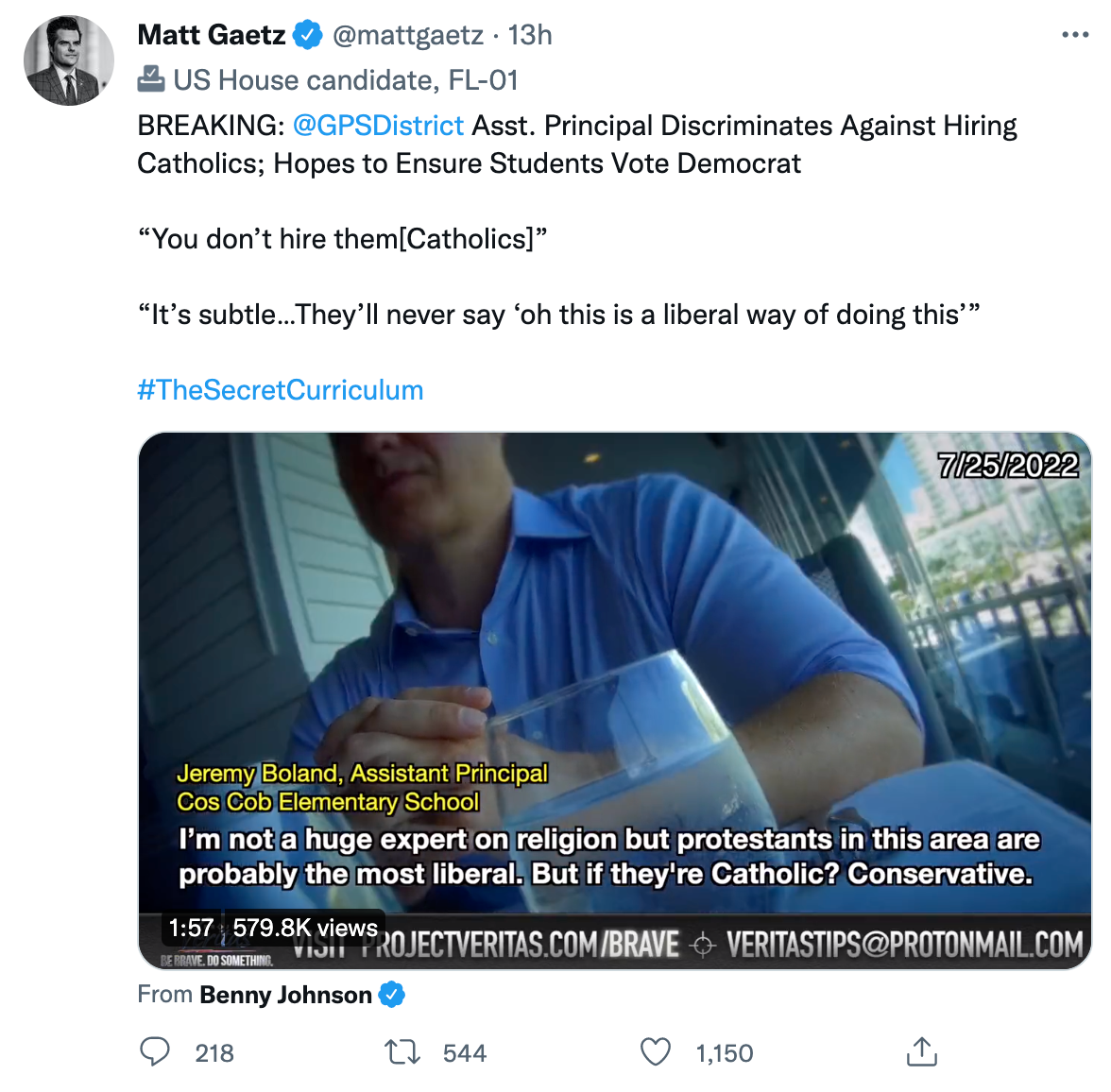Screen dimensions: 1111x1092
Task: Click the 1,150 likes count
Action: pyautogui.click(x=725, y=1053)
